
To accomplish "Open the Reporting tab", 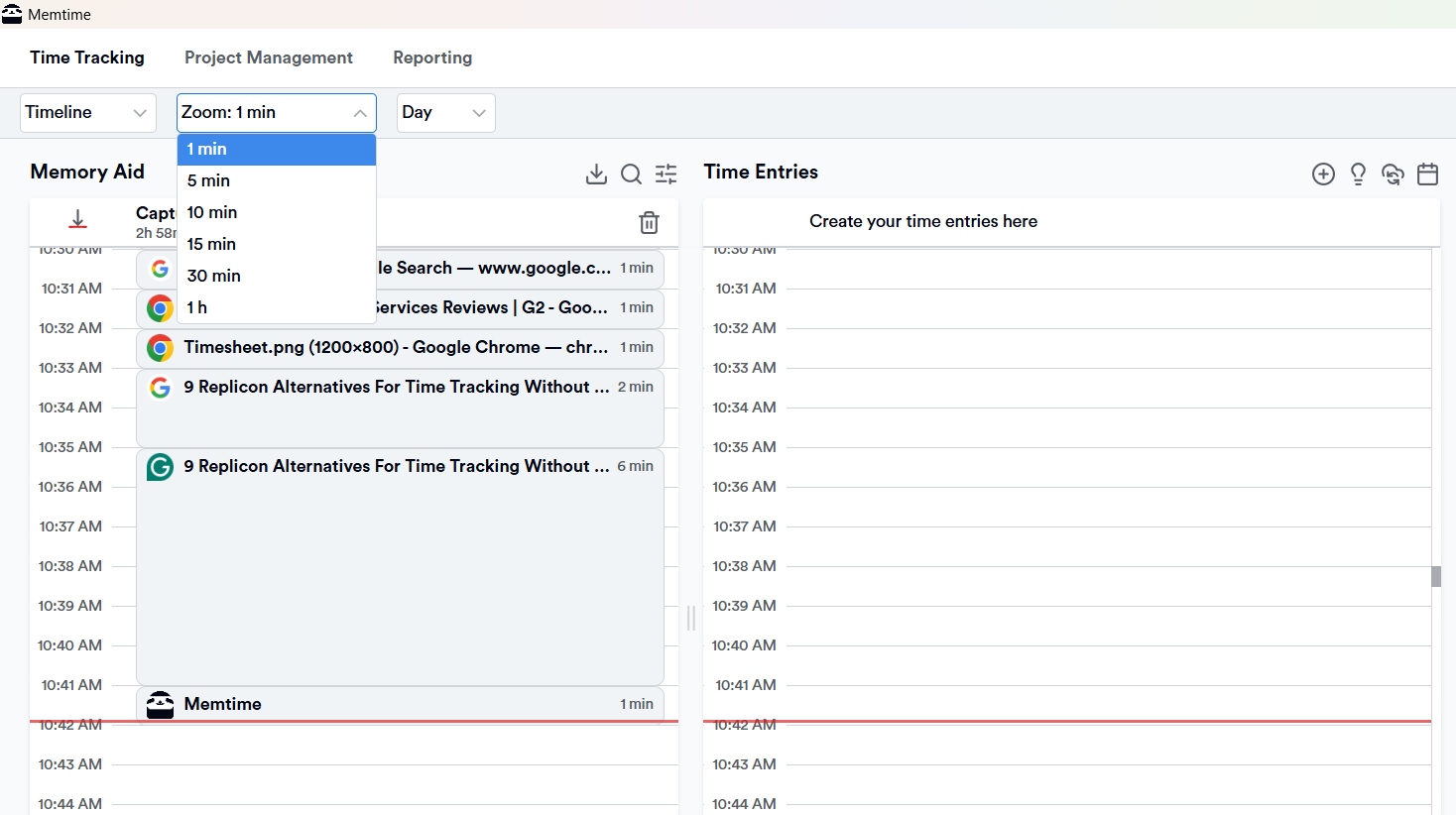I will [432, 58].
